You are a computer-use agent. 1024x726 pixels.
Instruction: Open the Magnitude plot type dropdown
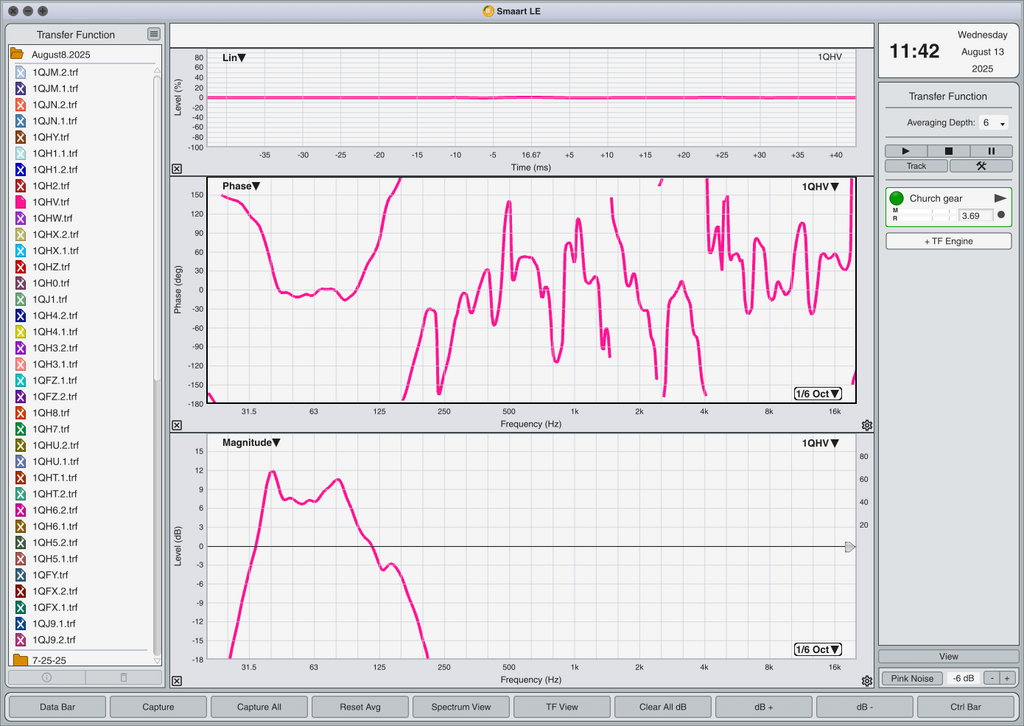[251, 443]
